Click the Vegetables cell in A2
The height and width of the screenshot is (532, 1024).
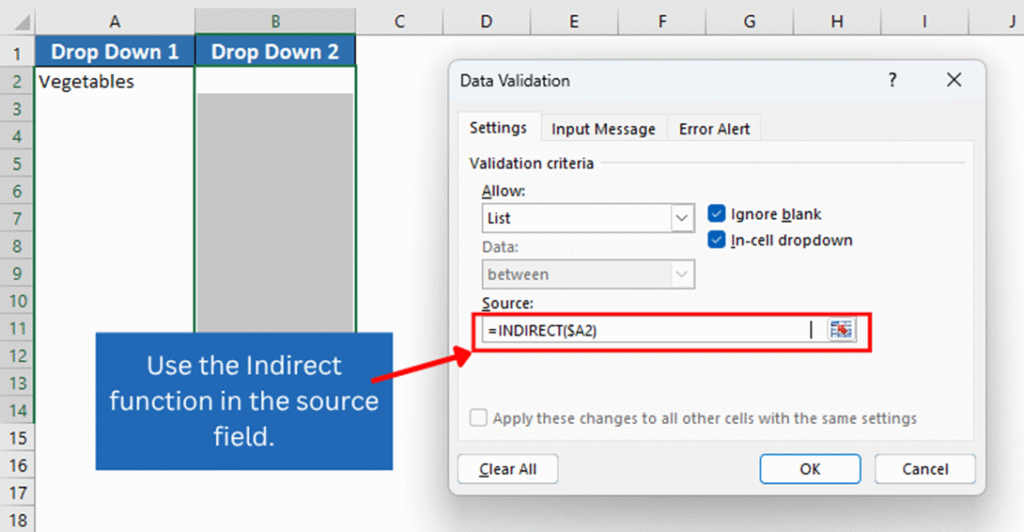click(x=114, y=81)
